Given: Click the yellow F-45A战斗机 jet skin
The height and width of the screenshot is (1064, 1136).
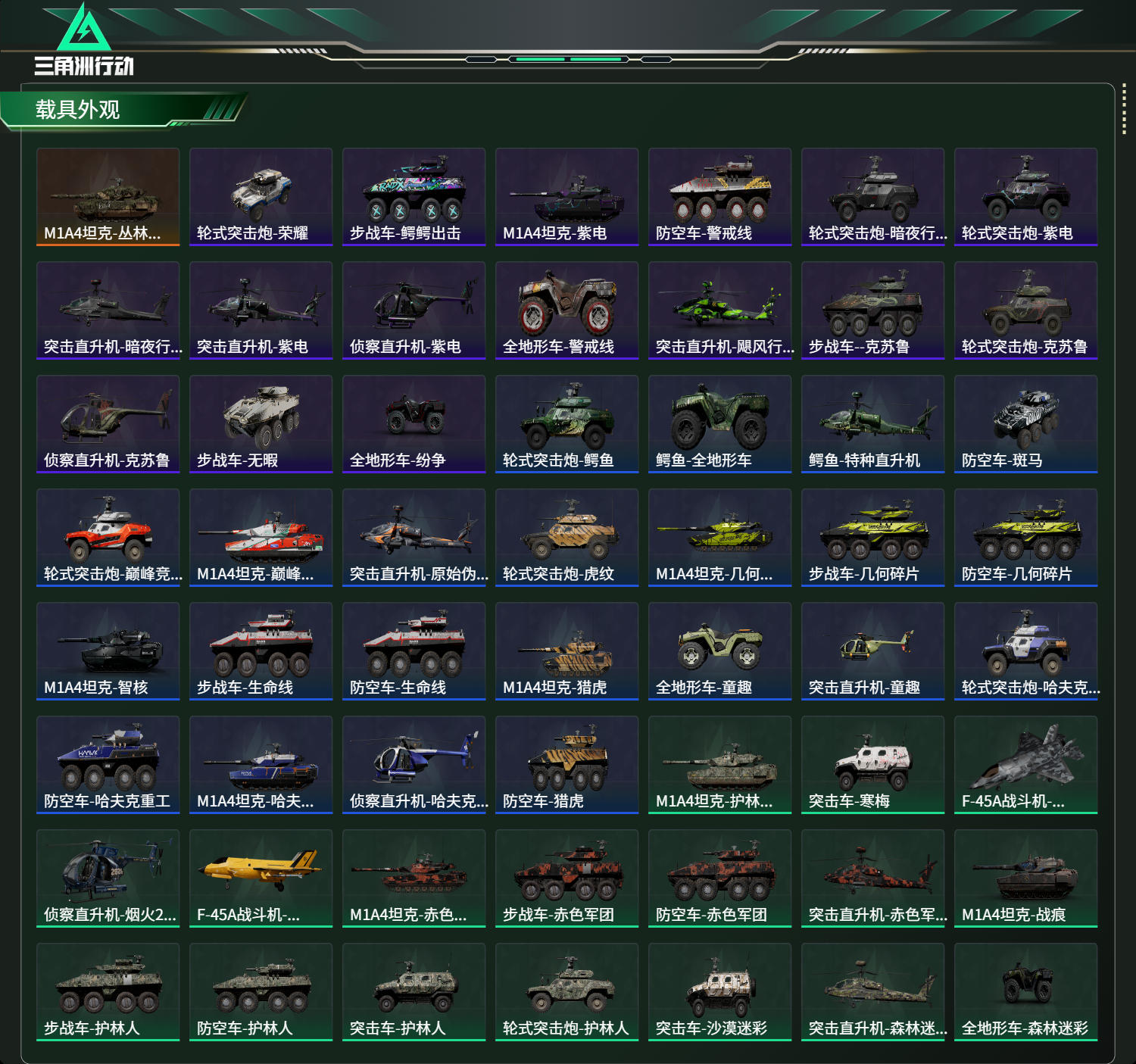Looking at the screenshot, I should pyautogui.click(x=261, y=878).
